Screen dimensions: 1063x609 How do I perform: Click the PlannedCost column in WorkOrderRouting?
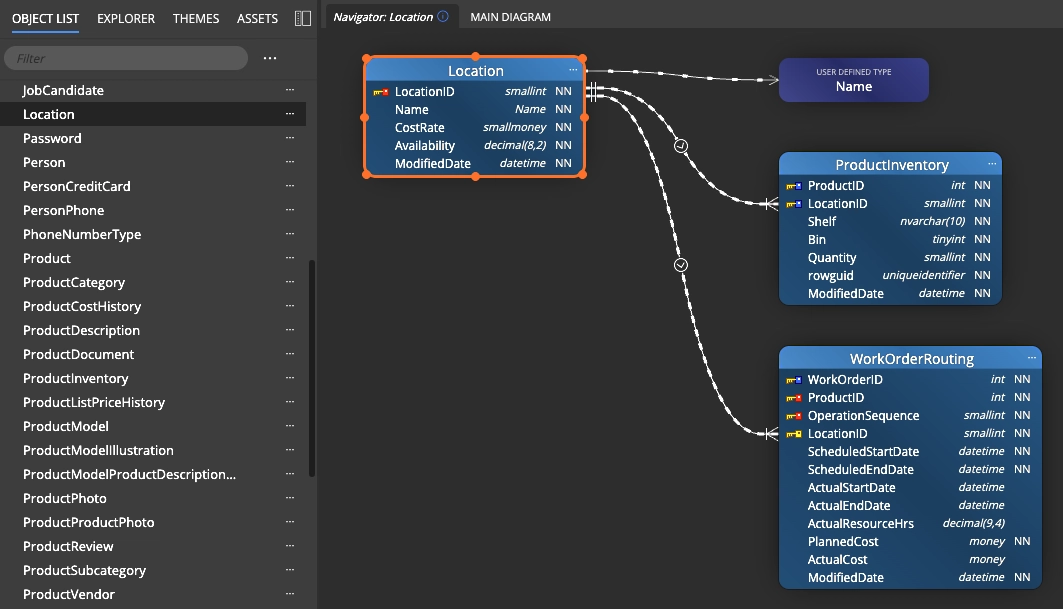tap(910, 541)
